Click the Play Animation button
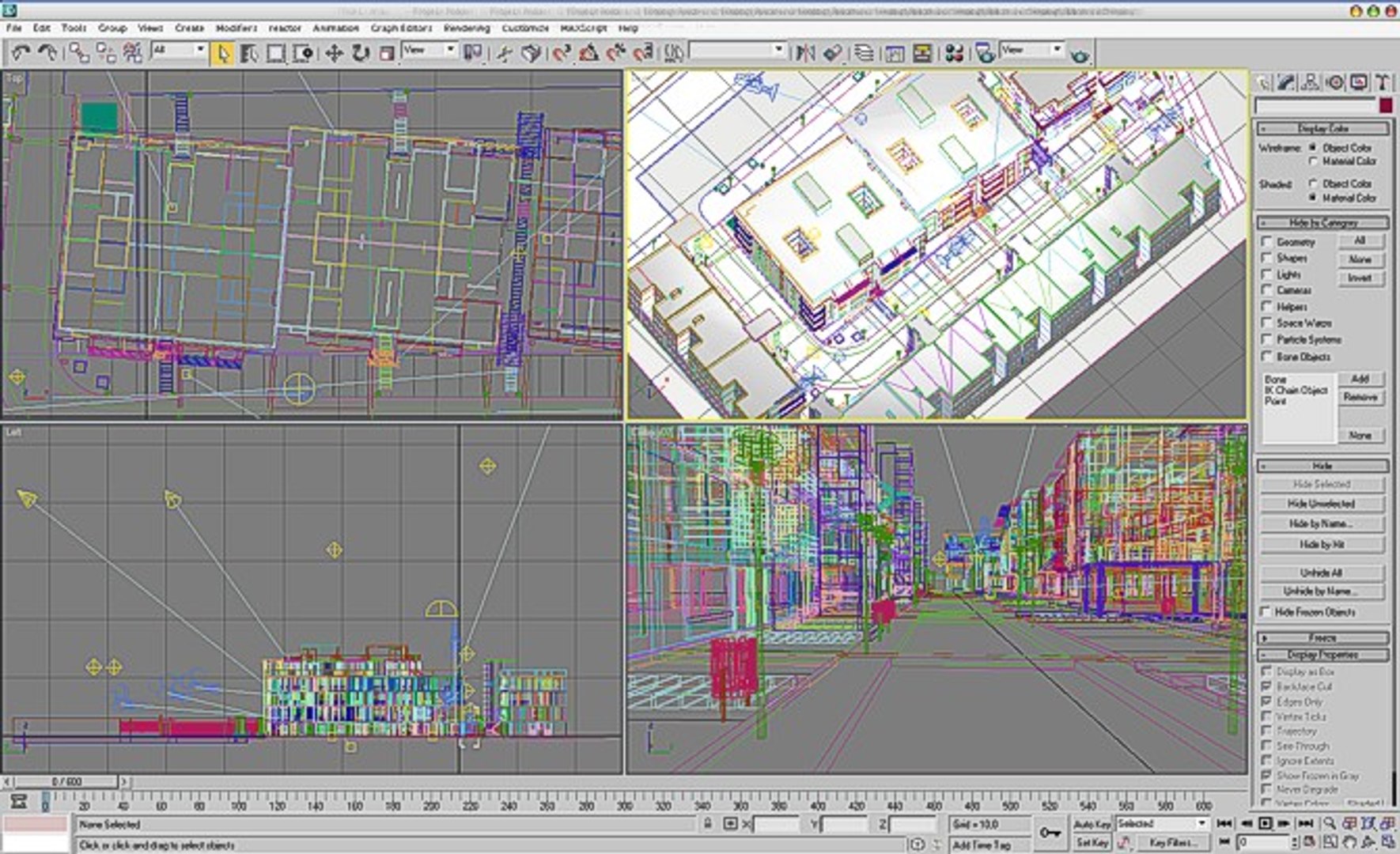Screen dimensions: 1400x854 (x=1266, y=824)
